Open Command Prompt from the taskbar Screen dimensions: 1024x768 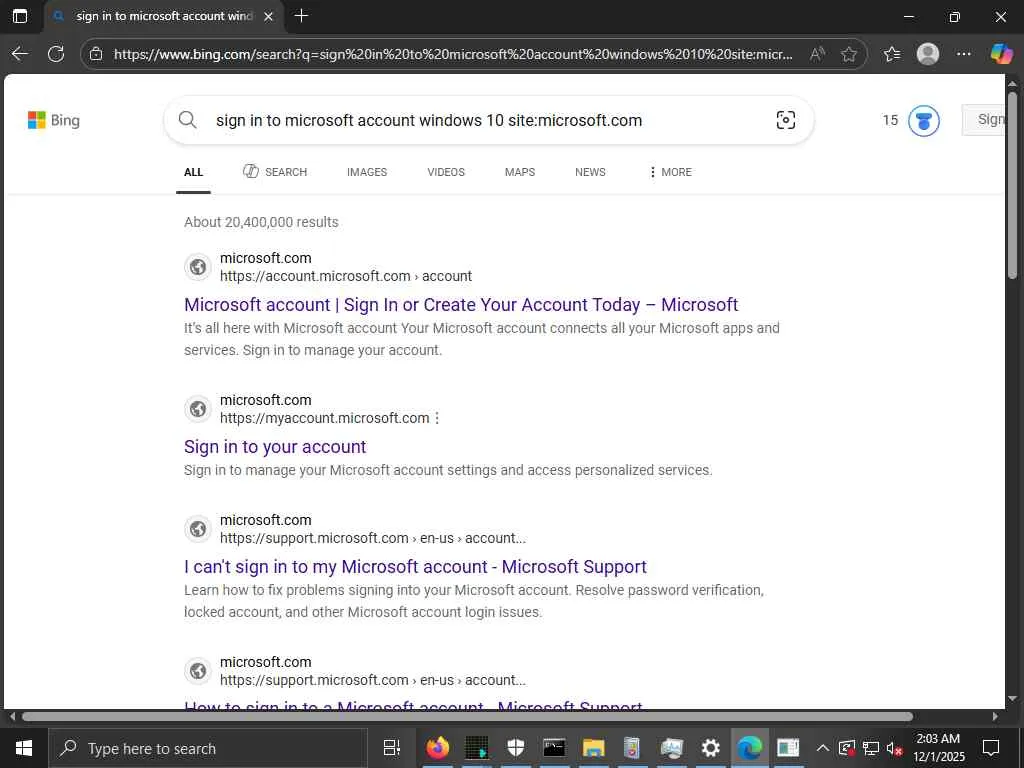[x=554, y=748]
